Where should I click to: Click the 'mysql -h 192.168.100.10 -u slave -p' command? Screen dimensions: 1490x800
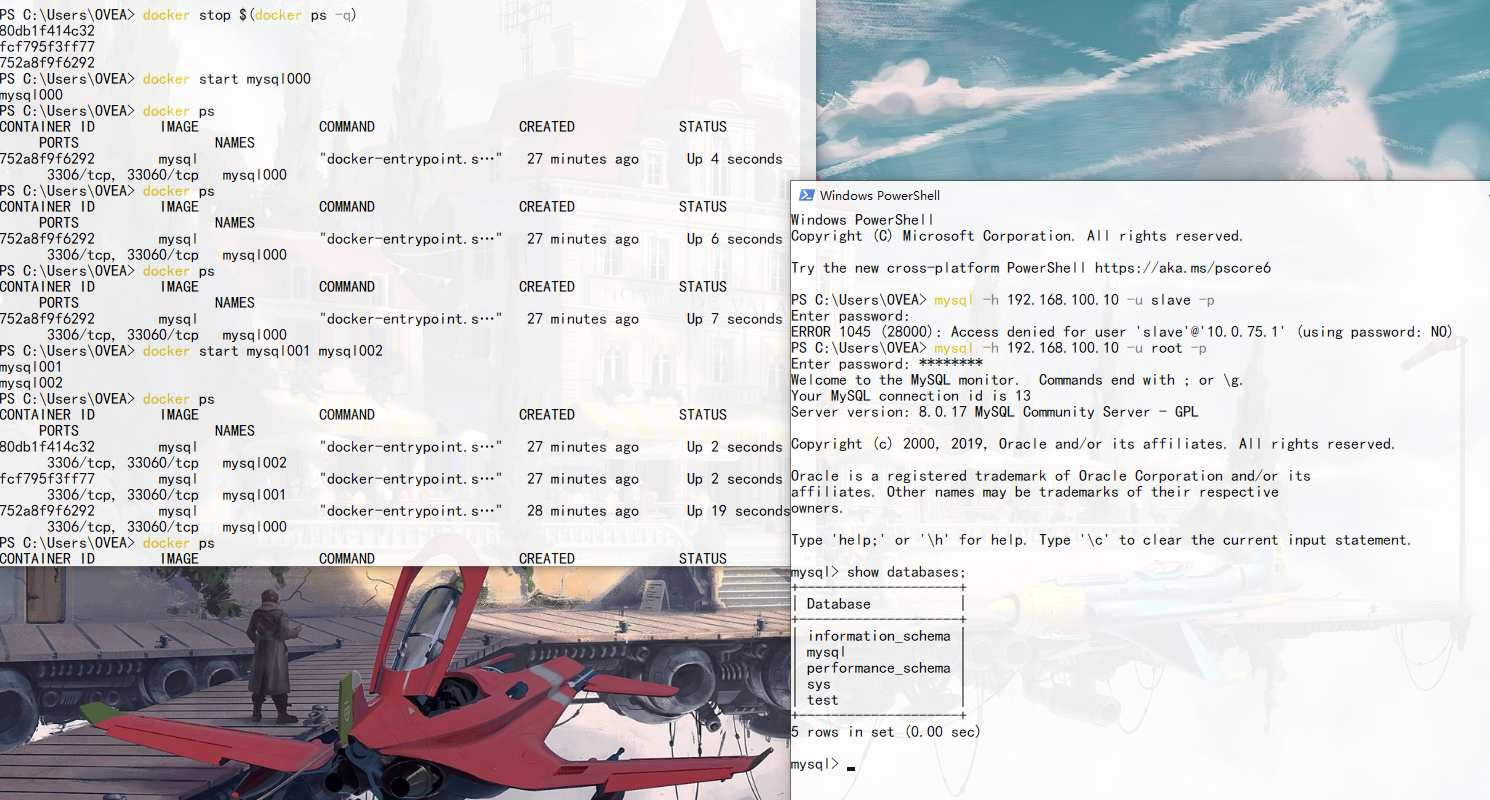click(1075, 300)
